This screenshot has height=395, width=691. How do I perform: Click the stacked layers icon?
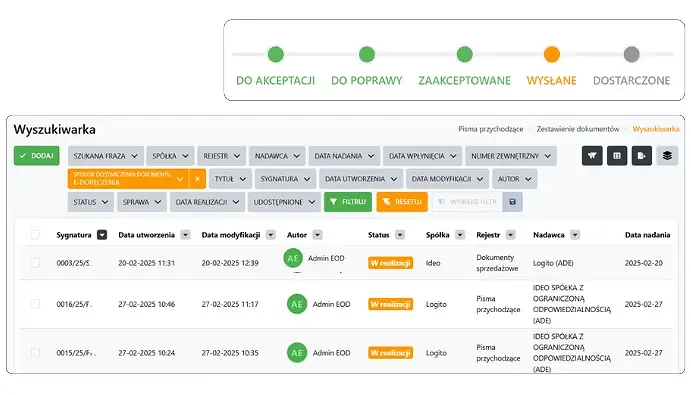pos(667,156)
